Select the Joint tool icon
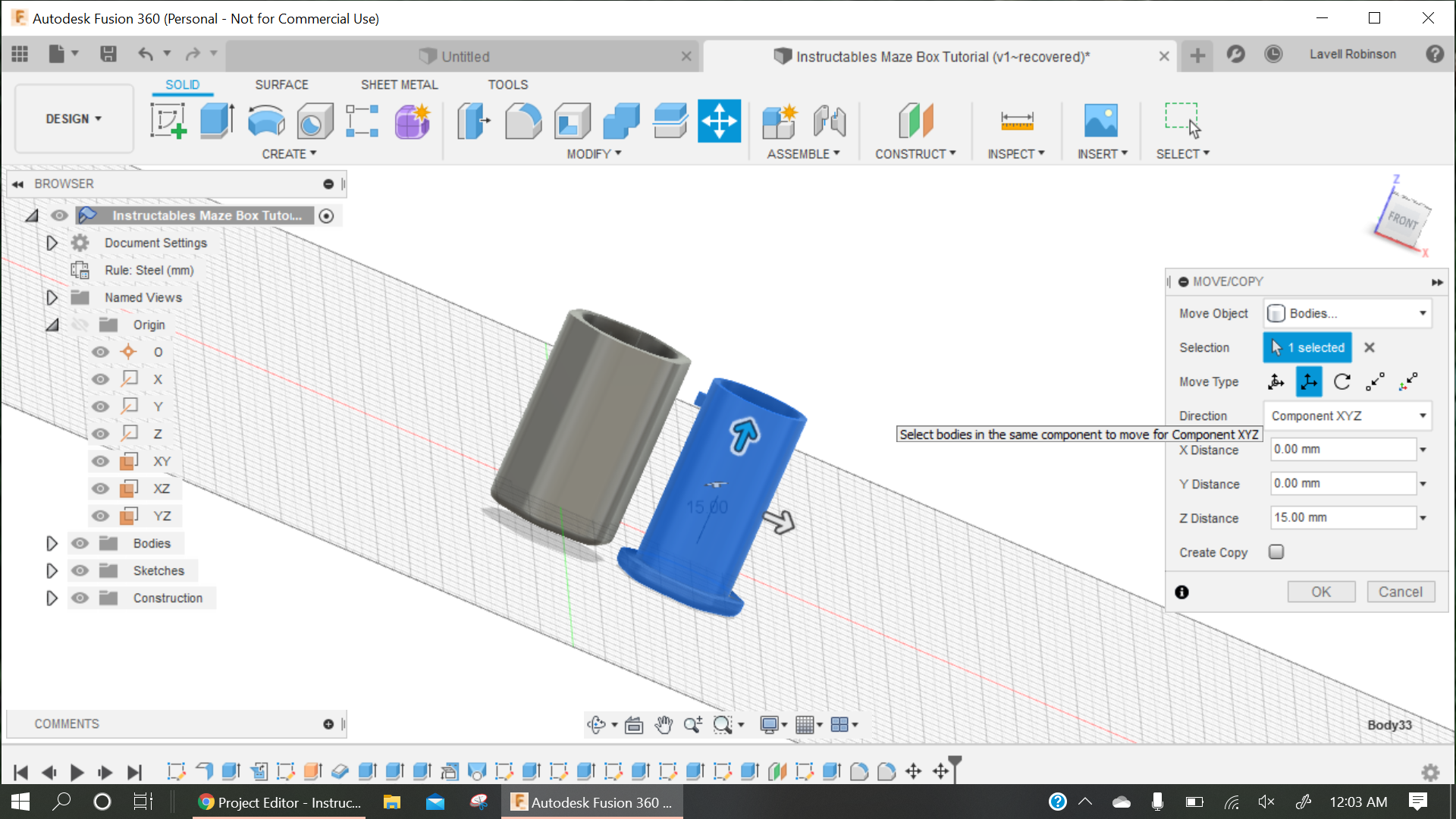 coord(830,121)
